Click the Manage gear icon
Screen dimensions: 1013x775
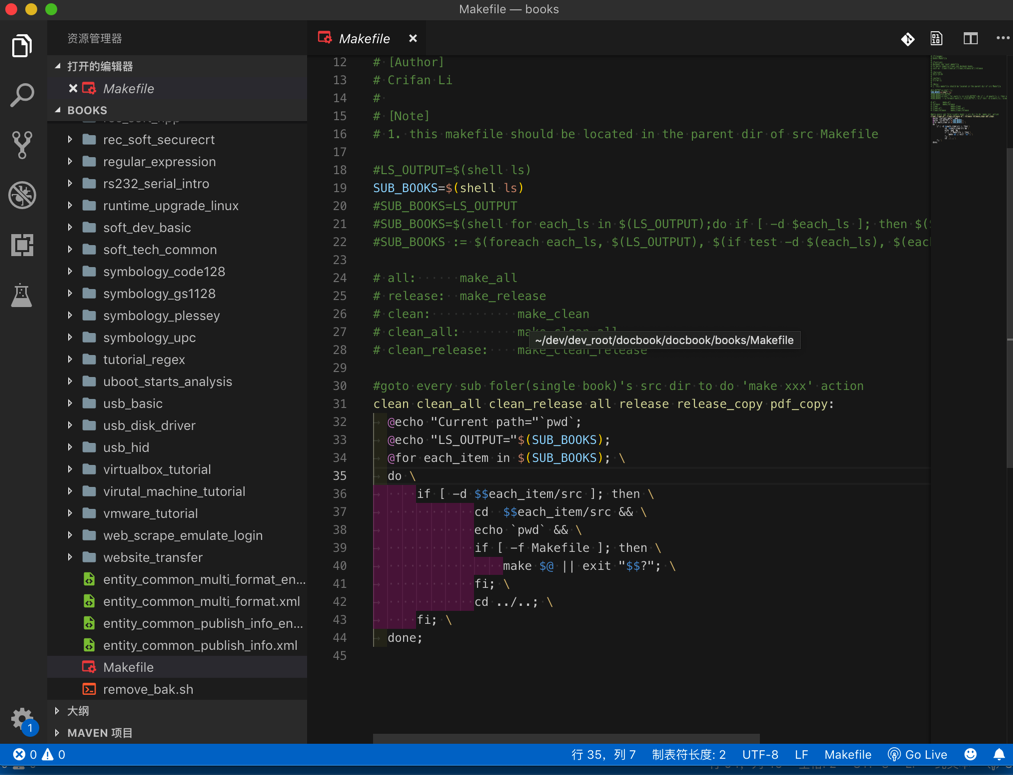click(x=22, y=719)
